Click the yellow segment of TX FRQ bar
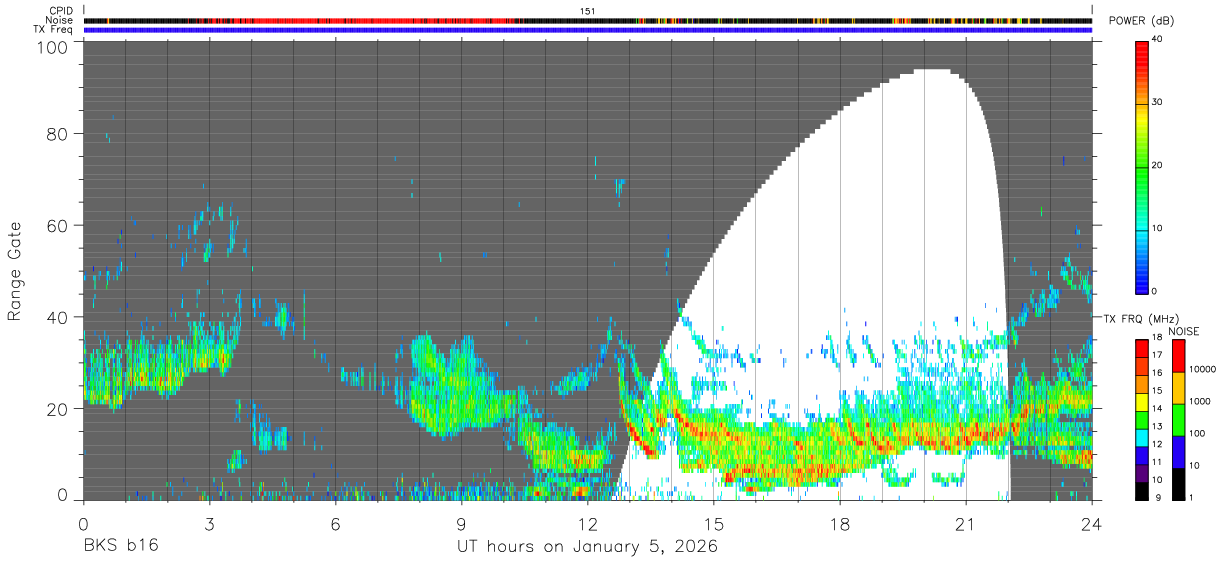Viewport: 1228px width, 567px height. coord(1143,402)
